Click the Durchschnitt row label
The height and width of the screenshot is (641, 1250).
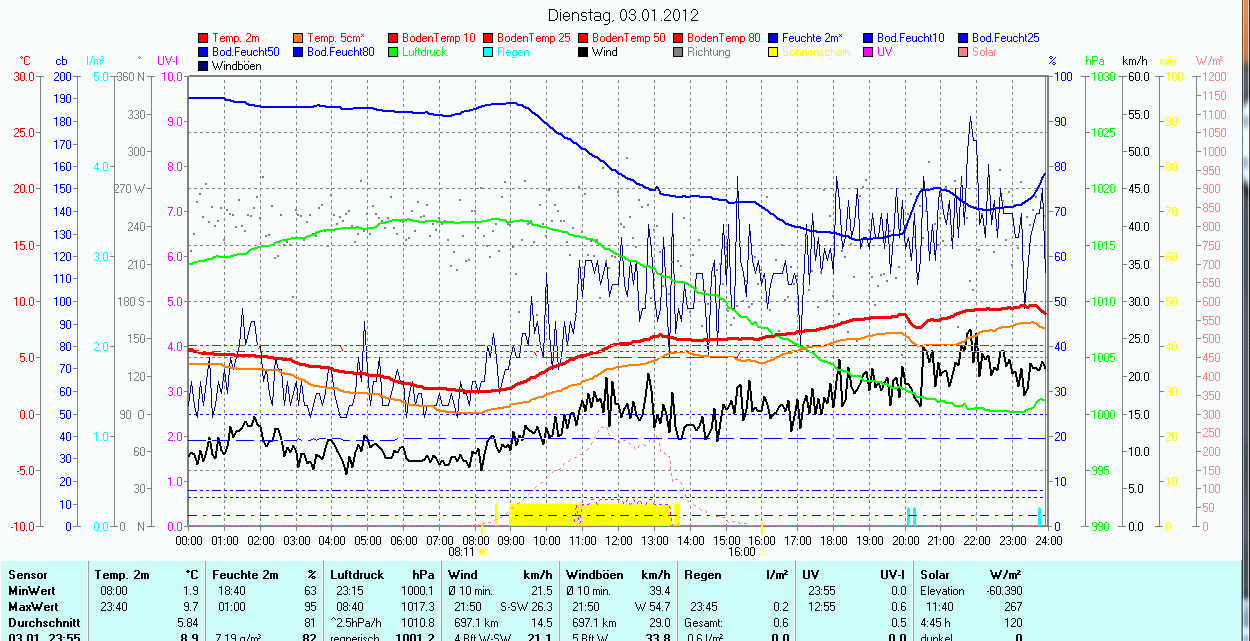pos(40,623)
